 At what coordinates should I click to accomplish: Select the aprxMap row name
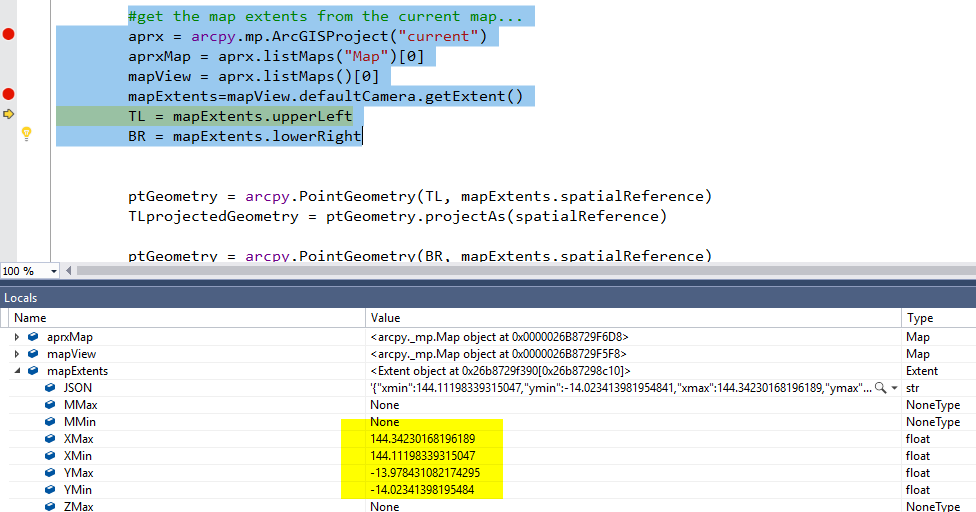pos(70,337)
